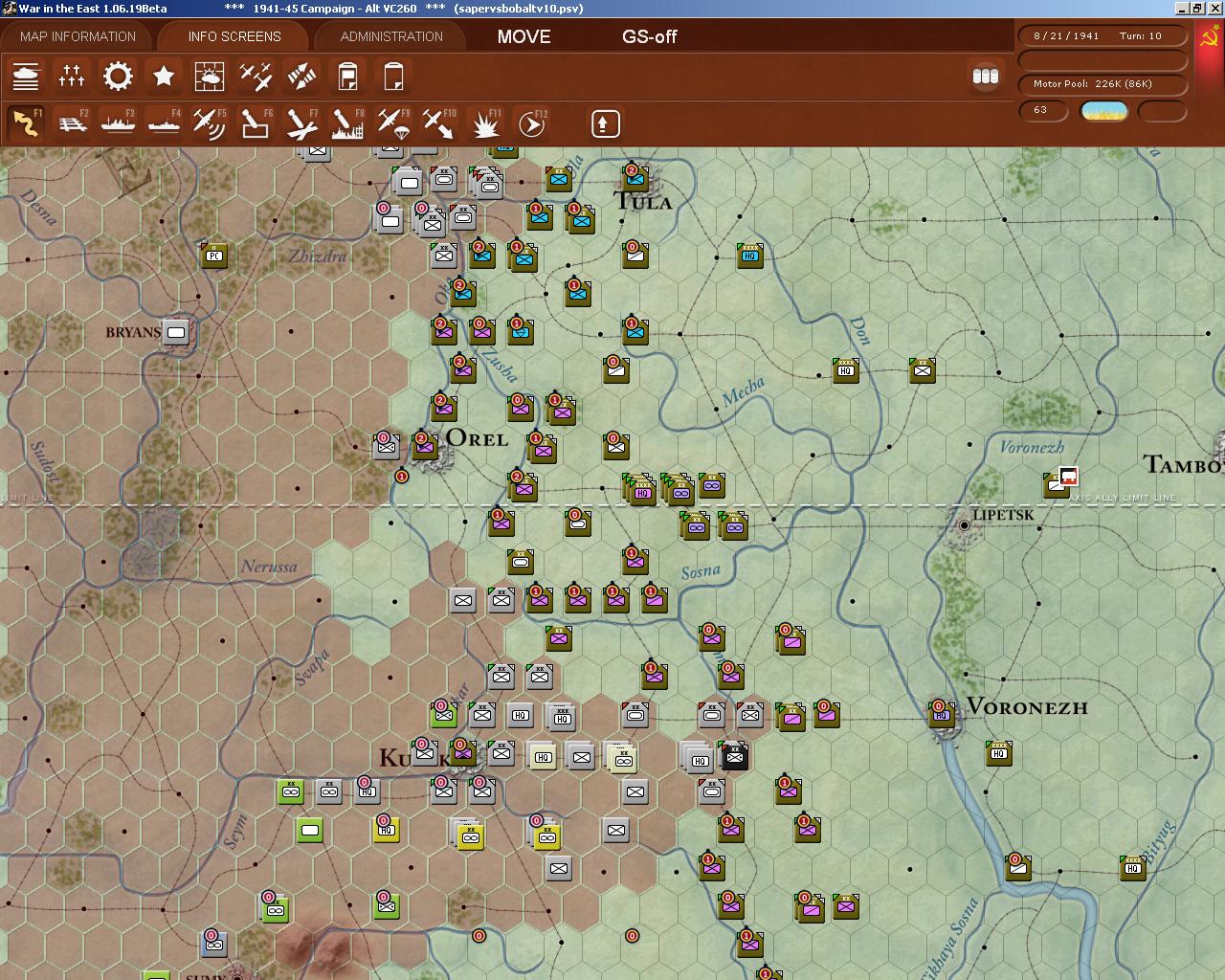Screen dimensions: 1225x980
Task: Select the F7 bomb airfield icon
Action: click(x=301, y=123)
